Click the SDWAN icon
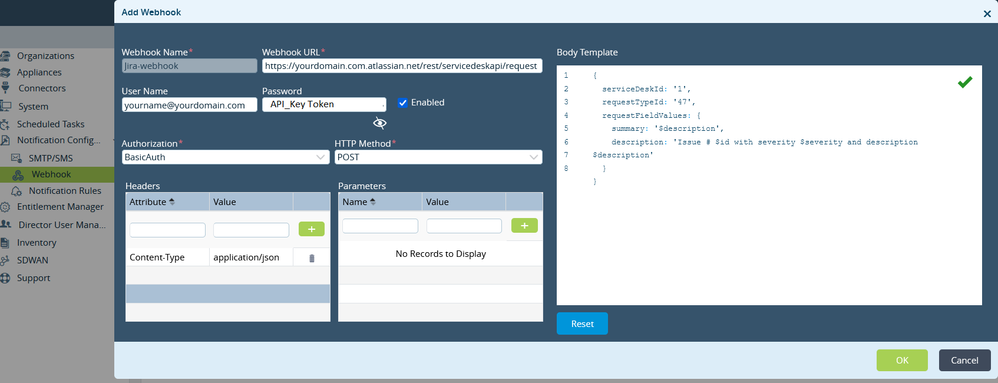Image resolution: width=998 pixels, height=383 pixels. [x=5, y=260]
